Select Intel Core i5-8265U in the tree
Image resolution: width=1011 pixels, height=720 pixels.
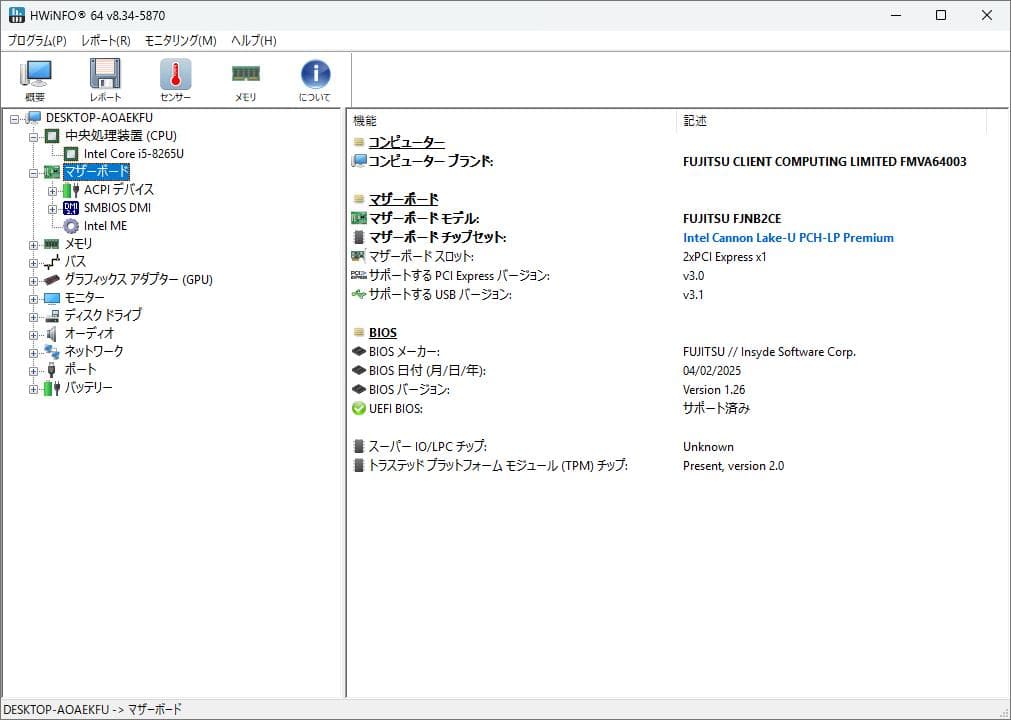(133, 154)
